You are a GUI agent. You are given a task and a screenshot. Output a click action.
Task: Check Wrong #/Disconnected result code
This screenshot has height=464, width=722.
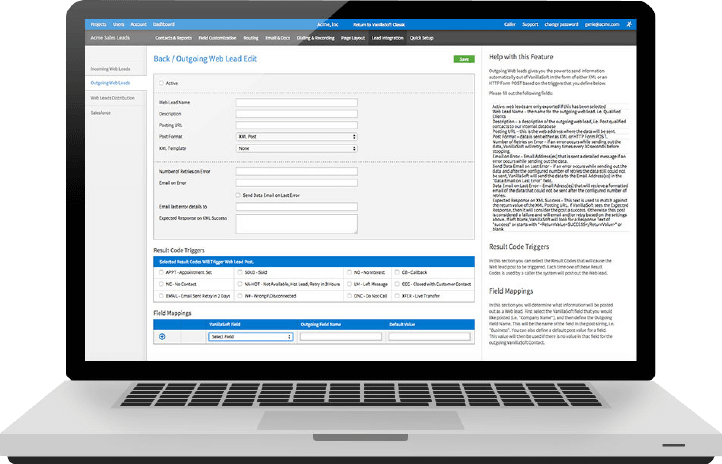point(240,296)
